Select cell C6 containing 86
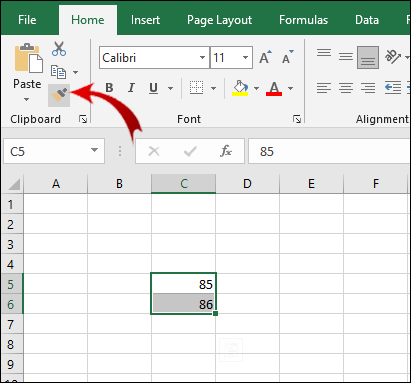The height and width of the screenshot is (383, 411). coord(183,304)
